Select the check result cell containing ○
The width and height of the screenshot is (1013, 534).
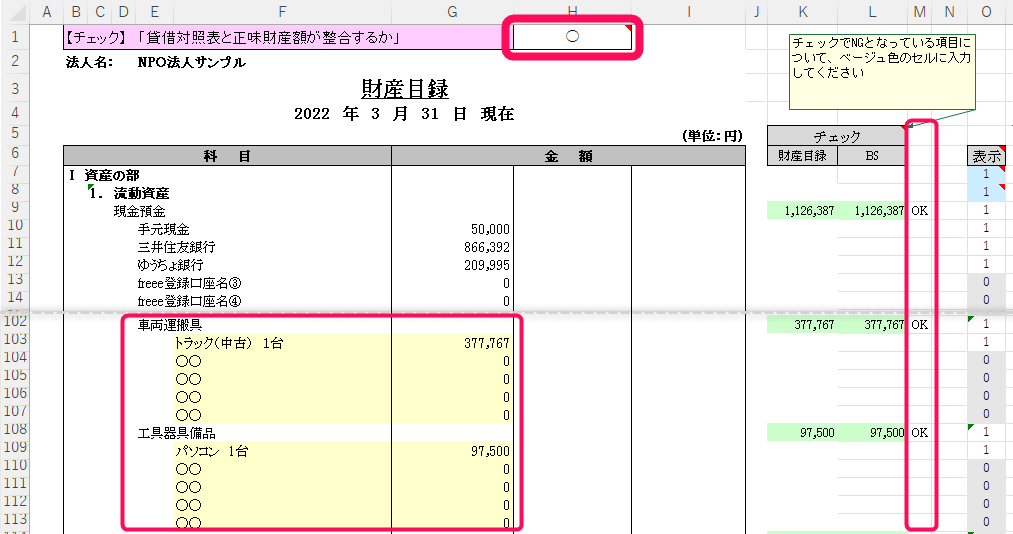coord(572,37)
